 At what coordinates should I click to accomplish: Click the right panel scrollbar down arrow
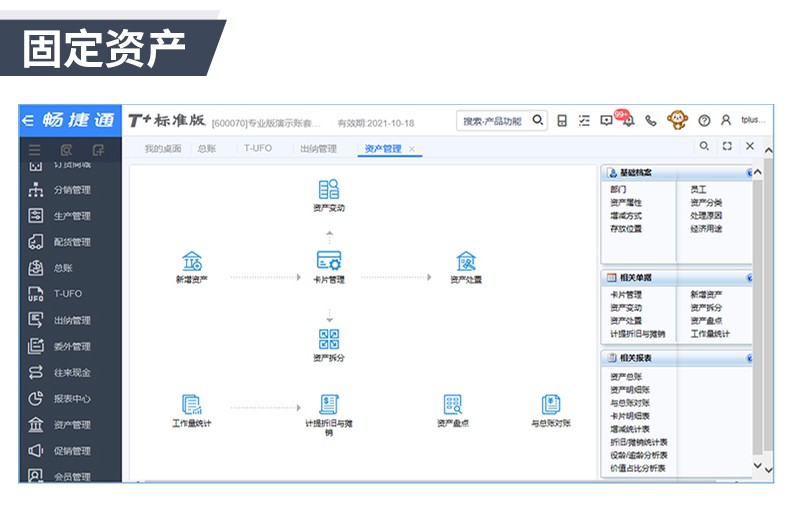(x=757, y=466)
